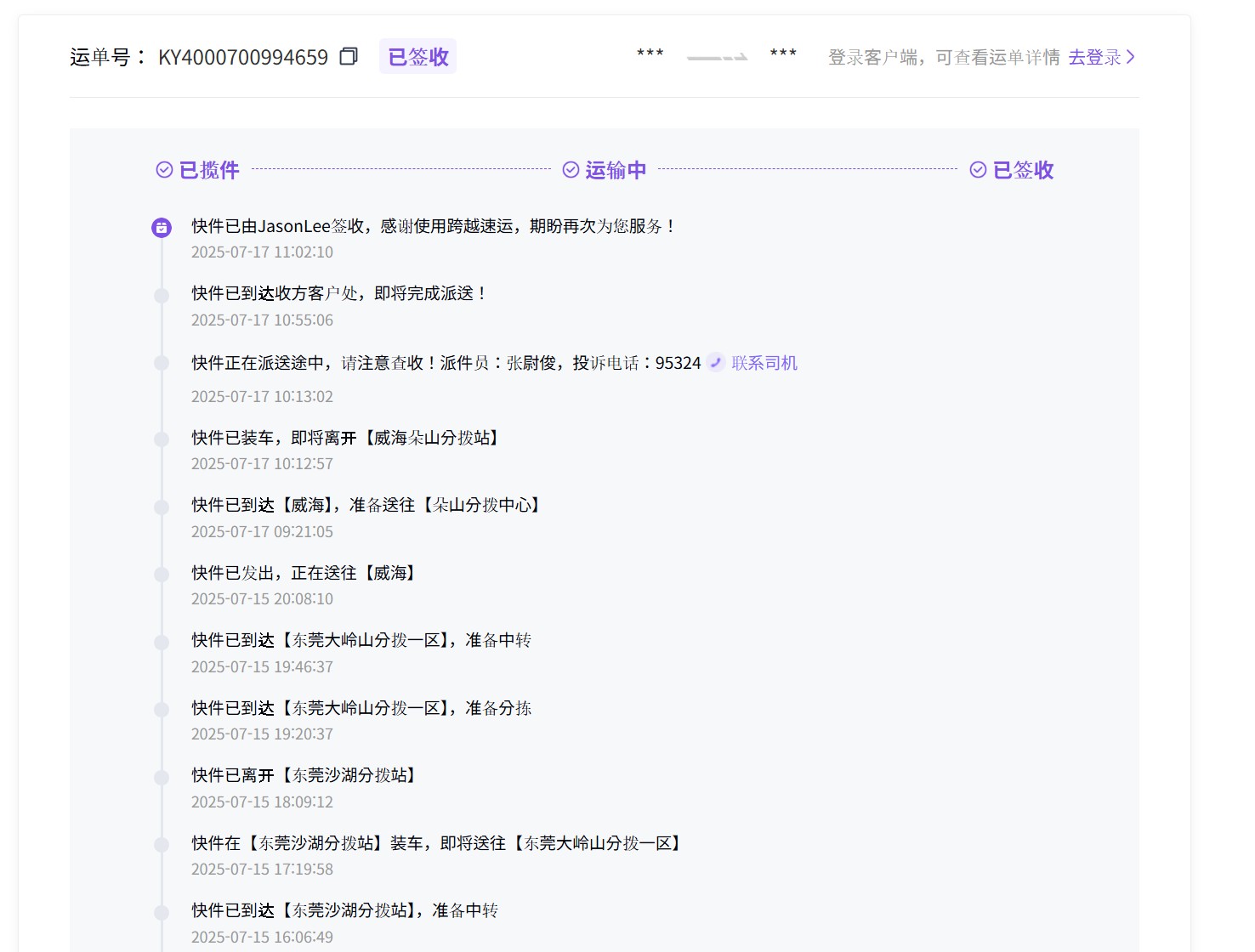Click entry 快件已到达收方客户处
Screen dimensions: 1255x952
[x=338, y=293]
